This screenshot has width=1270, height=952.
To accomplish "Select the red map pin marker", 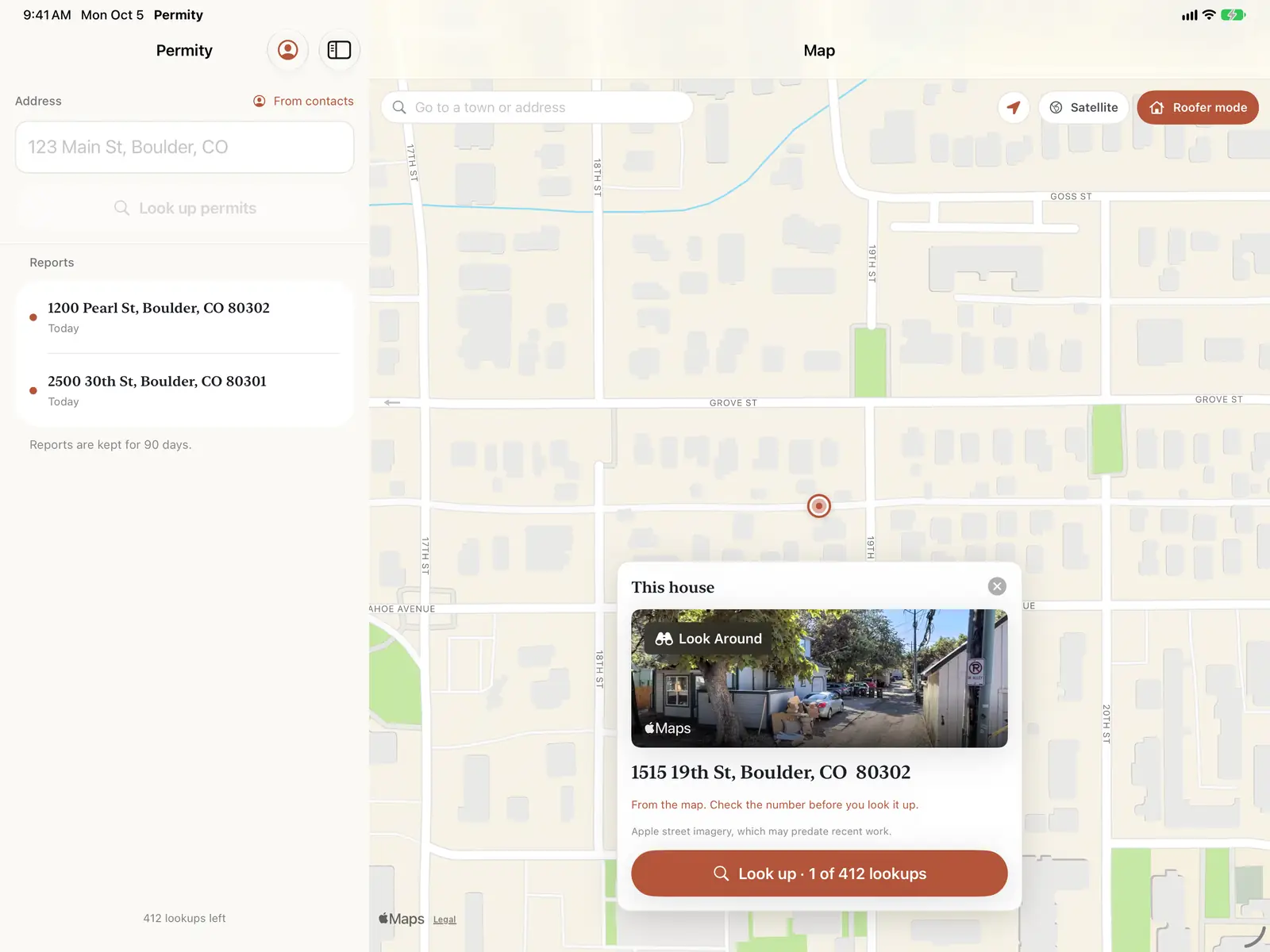I will coord(819,505).
